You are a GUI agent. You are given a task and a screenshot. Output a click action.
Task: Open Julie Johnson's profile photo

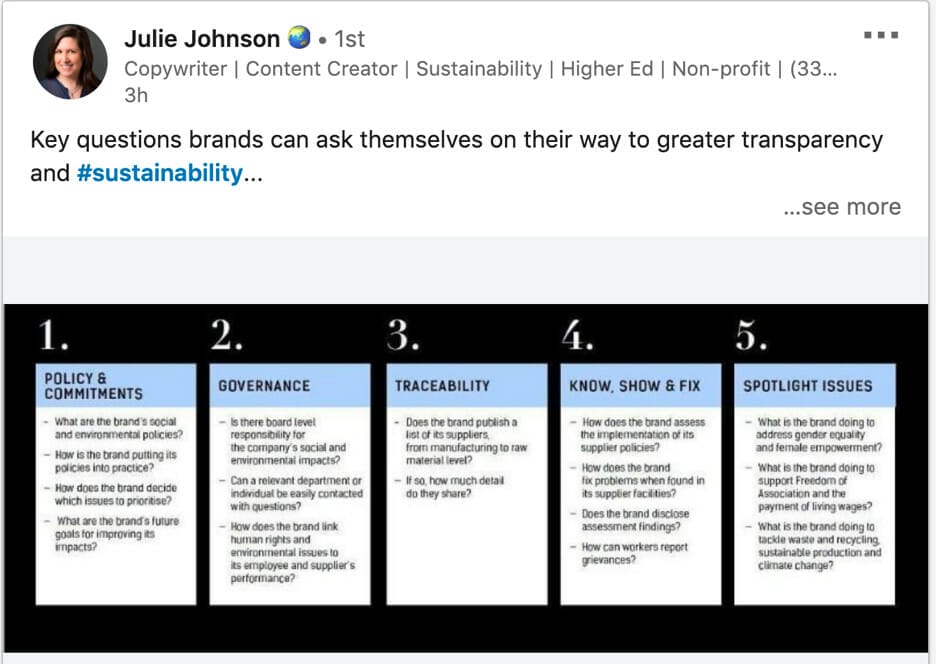point(70,62)
